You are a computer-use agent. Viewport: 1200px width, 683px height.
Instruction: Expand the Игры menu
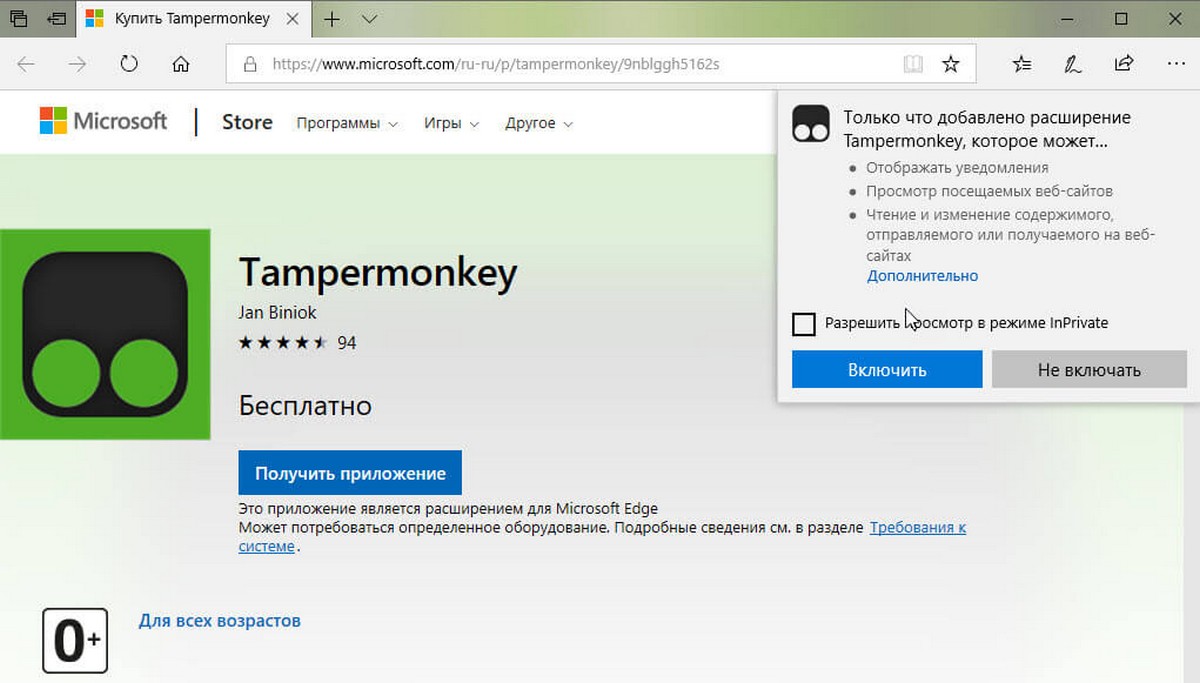(451, 124)
